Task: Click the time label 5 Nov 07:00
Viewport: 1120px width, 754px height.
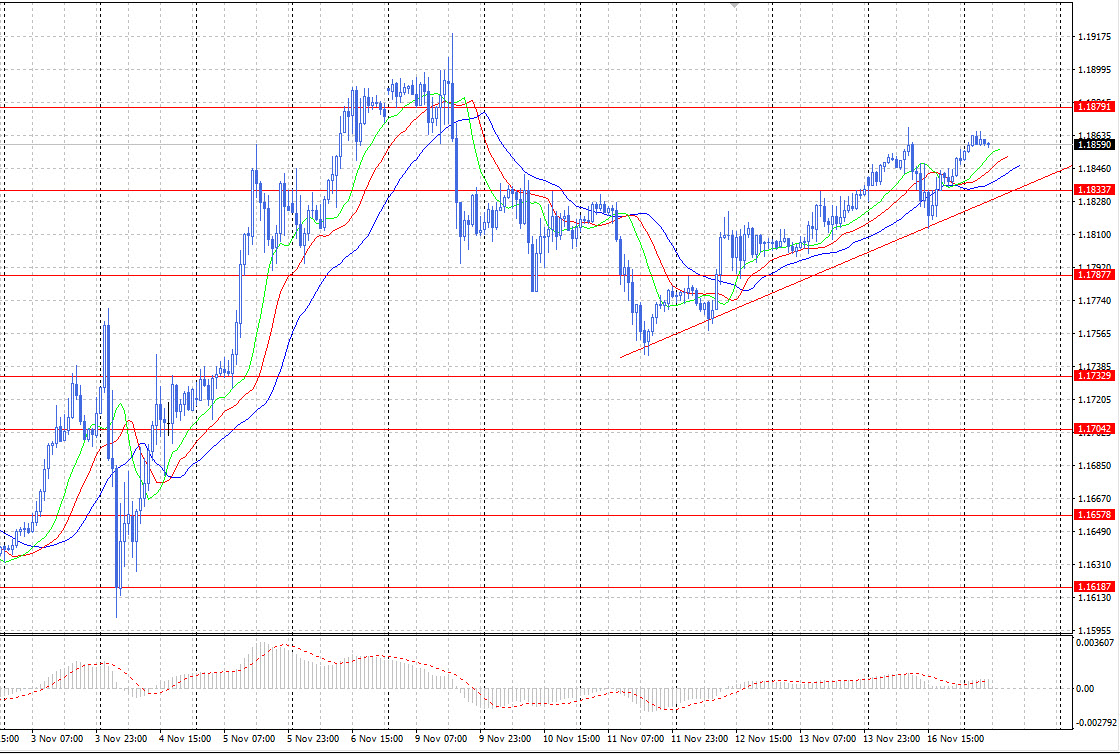Action: click(249, 738)
